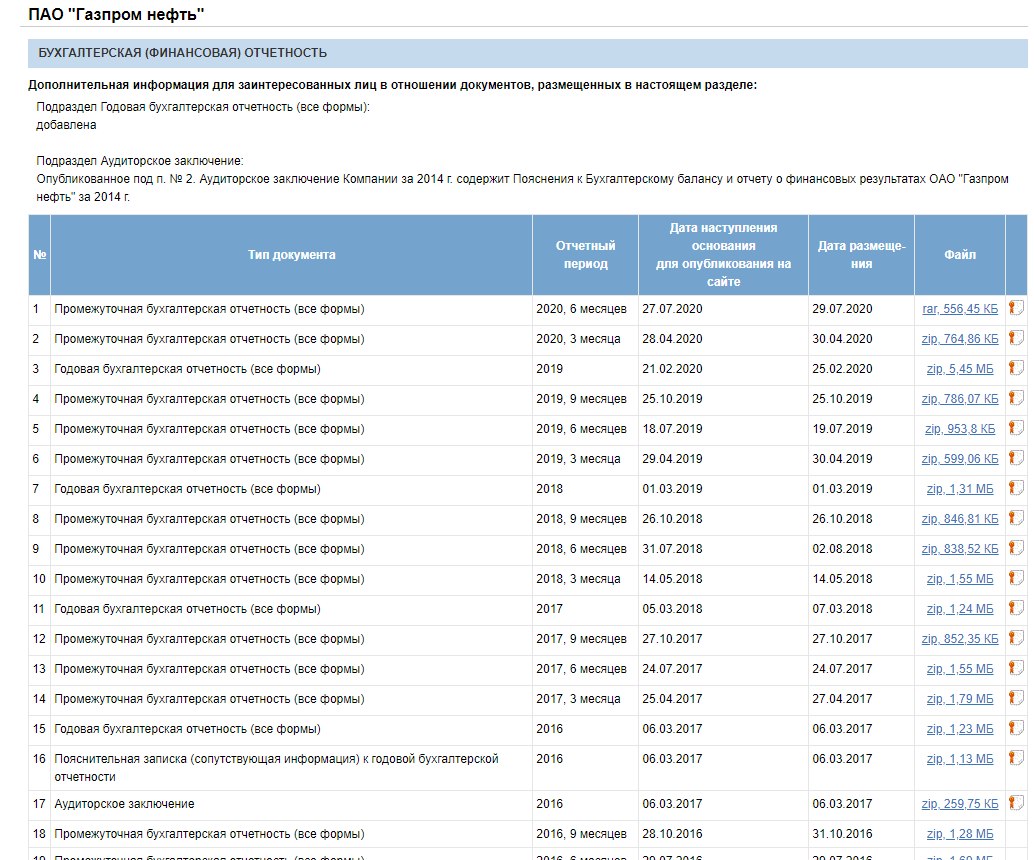
Task: Click the signature icon for 2020, 6 месяцев row
Action: [1016, 308]
